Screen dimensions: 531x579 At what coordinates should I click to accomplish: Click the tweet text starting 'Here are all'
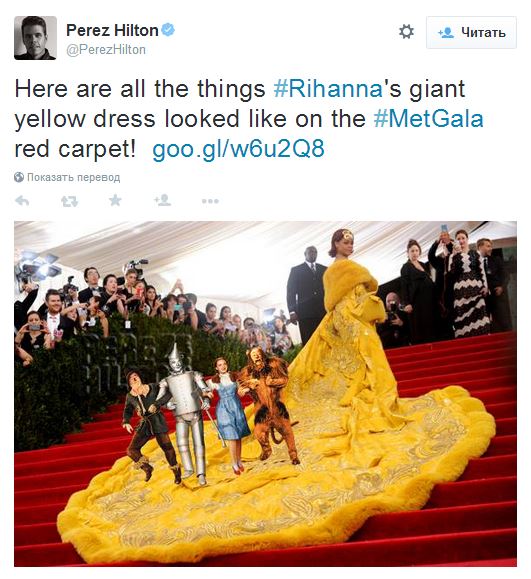tap(249, 119)
